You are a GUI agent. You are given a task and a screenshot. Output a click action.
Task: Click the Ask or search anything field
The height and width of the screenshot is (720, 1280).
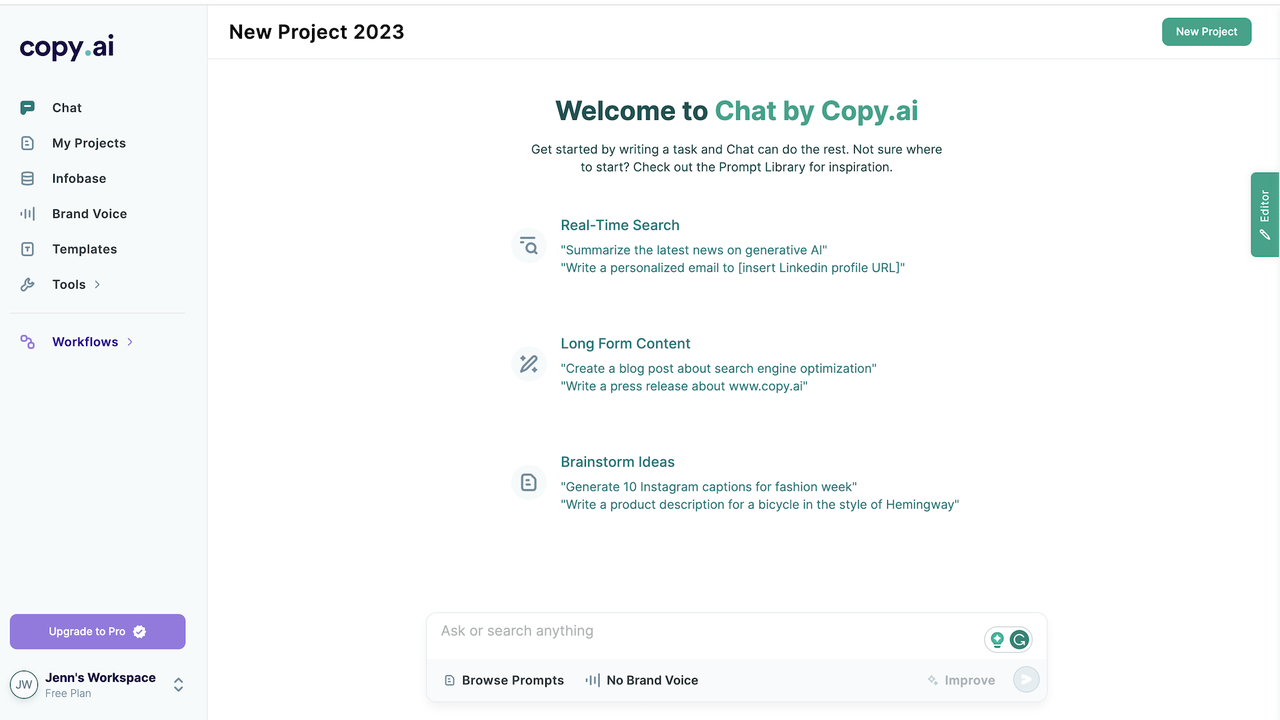click(x=700, y=632)
